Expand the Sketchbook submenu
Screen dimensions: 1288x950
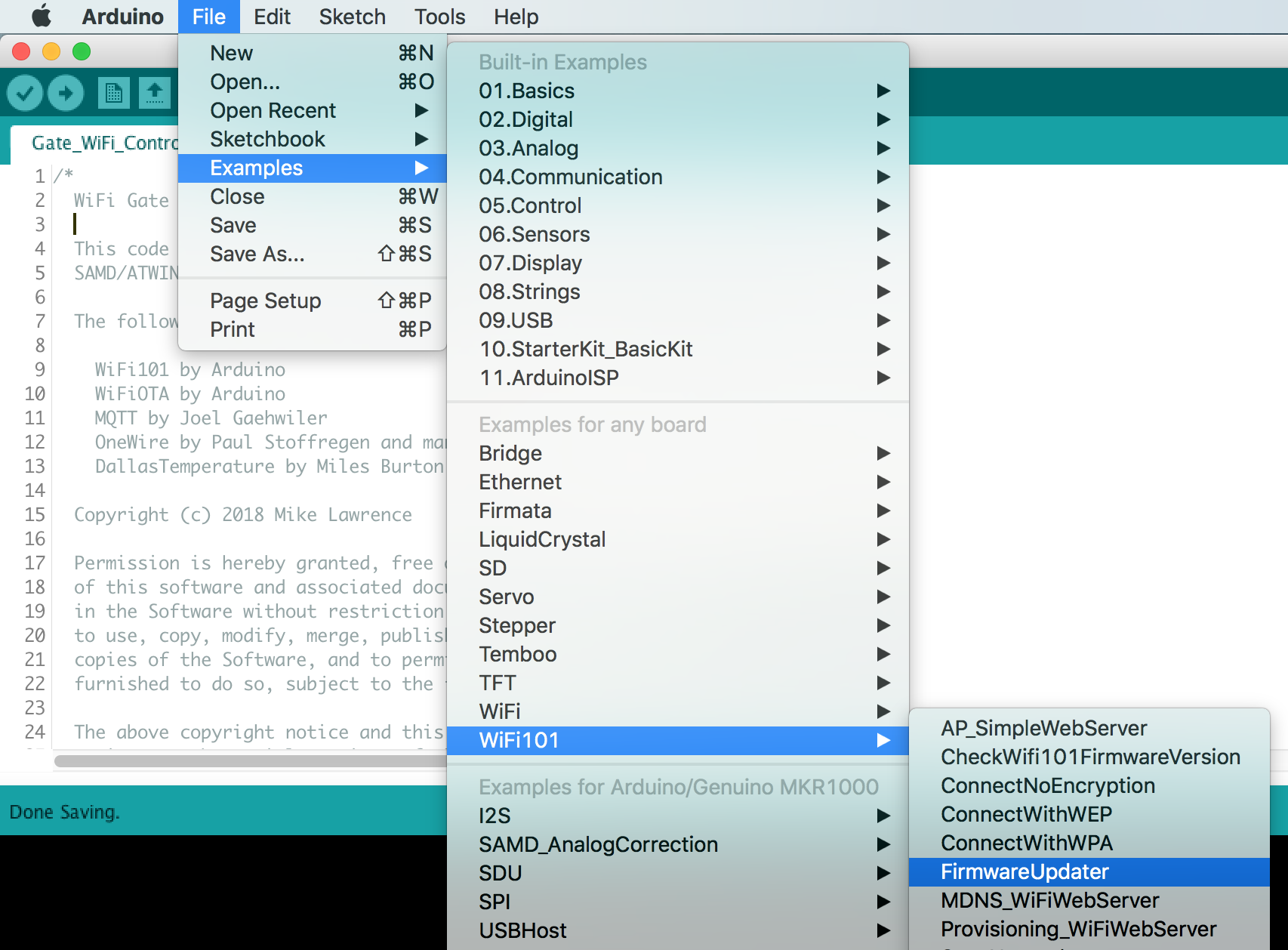pos(313,139)
